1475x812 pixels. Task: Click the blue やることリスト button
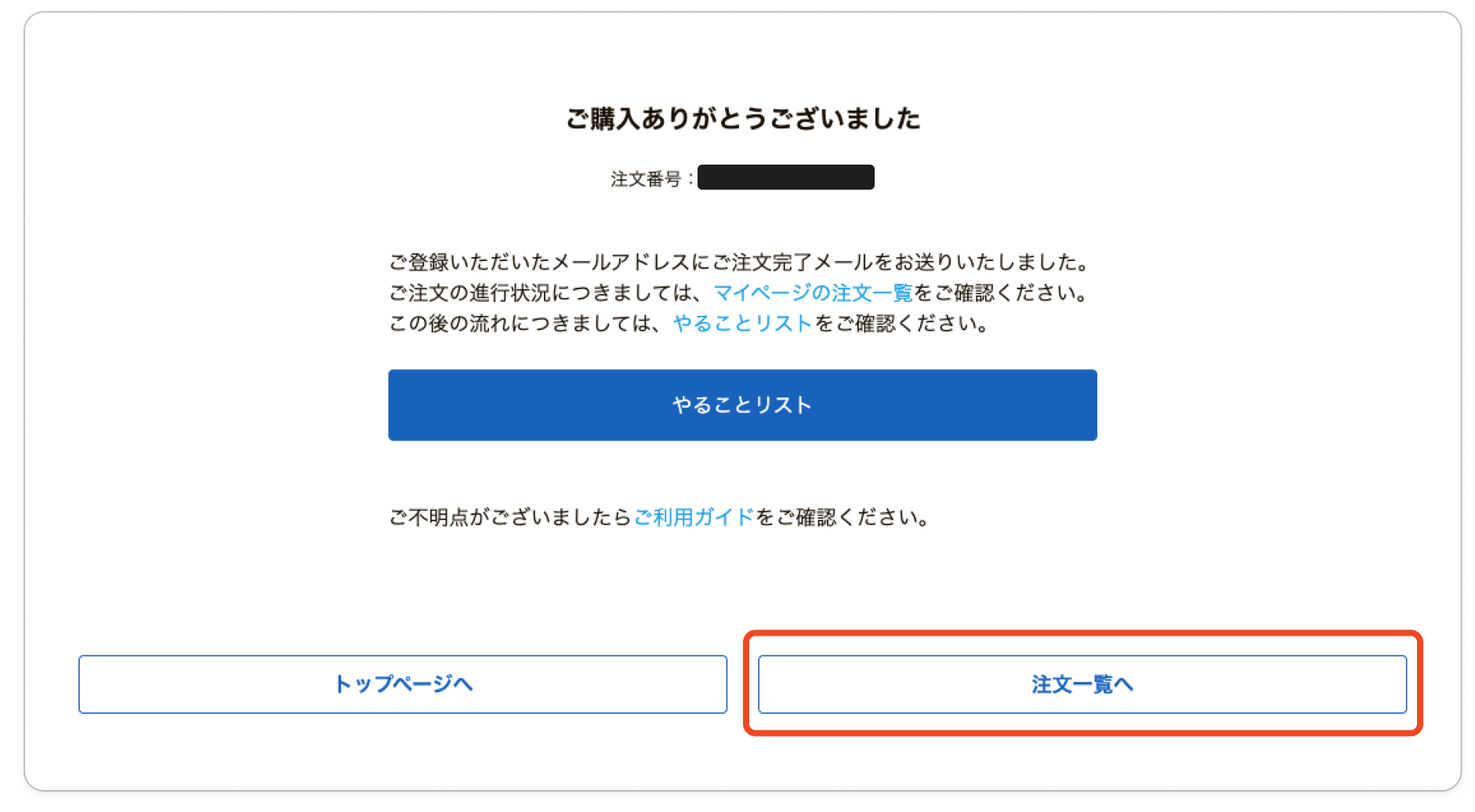pyautogui.click(x=742, y=405)
